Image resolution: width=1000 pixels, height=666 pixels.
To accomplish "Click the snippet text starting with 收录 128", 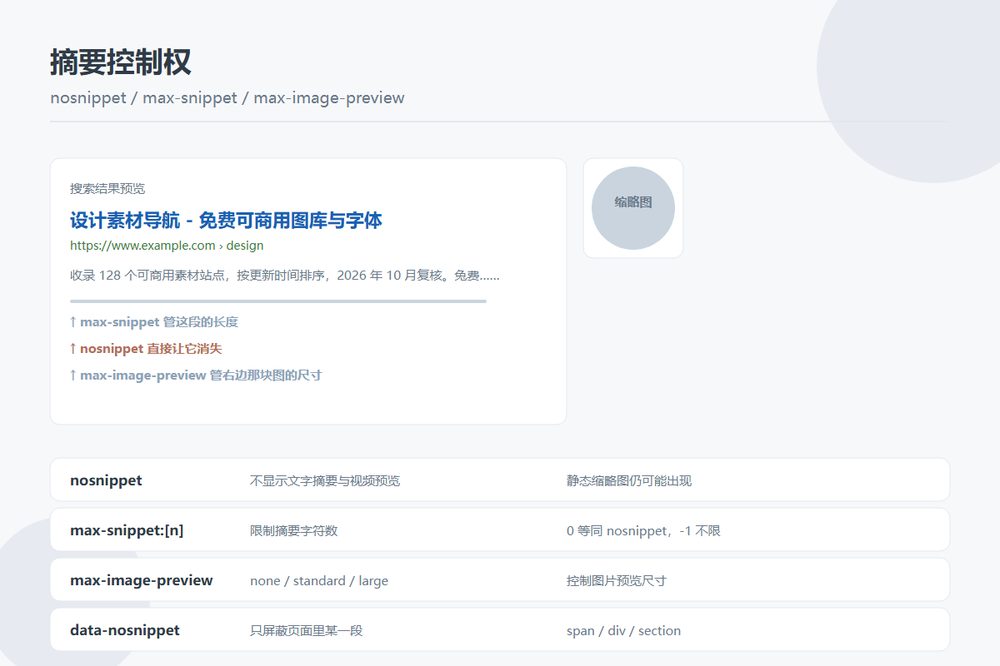I will pyautogui.click(x=284, y=276).
